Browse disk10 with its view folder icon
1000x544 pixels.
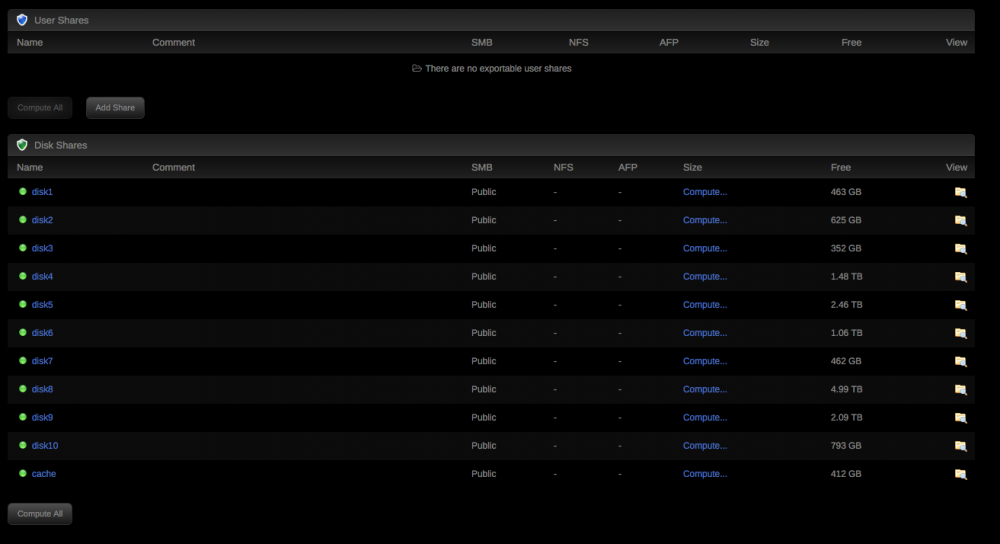(960, 446)
